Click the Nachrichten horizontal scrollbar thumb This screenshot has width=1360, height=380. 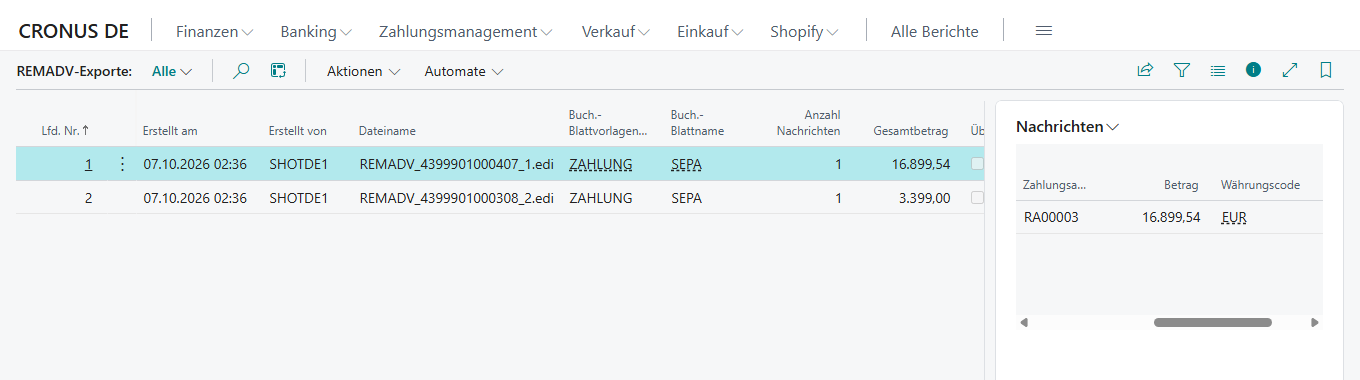click(1212, 323)
